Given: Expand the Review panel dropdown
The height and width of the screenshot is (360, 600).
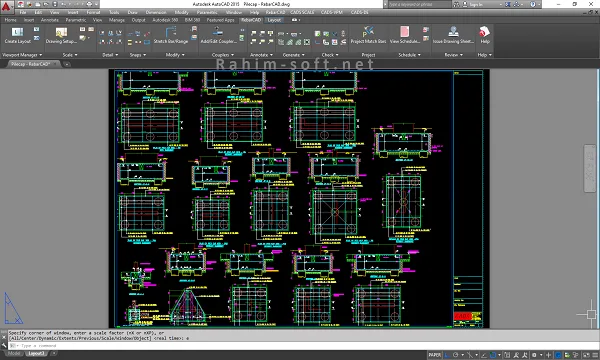Looking at the screenshot, I should click(x=453, y=55).
